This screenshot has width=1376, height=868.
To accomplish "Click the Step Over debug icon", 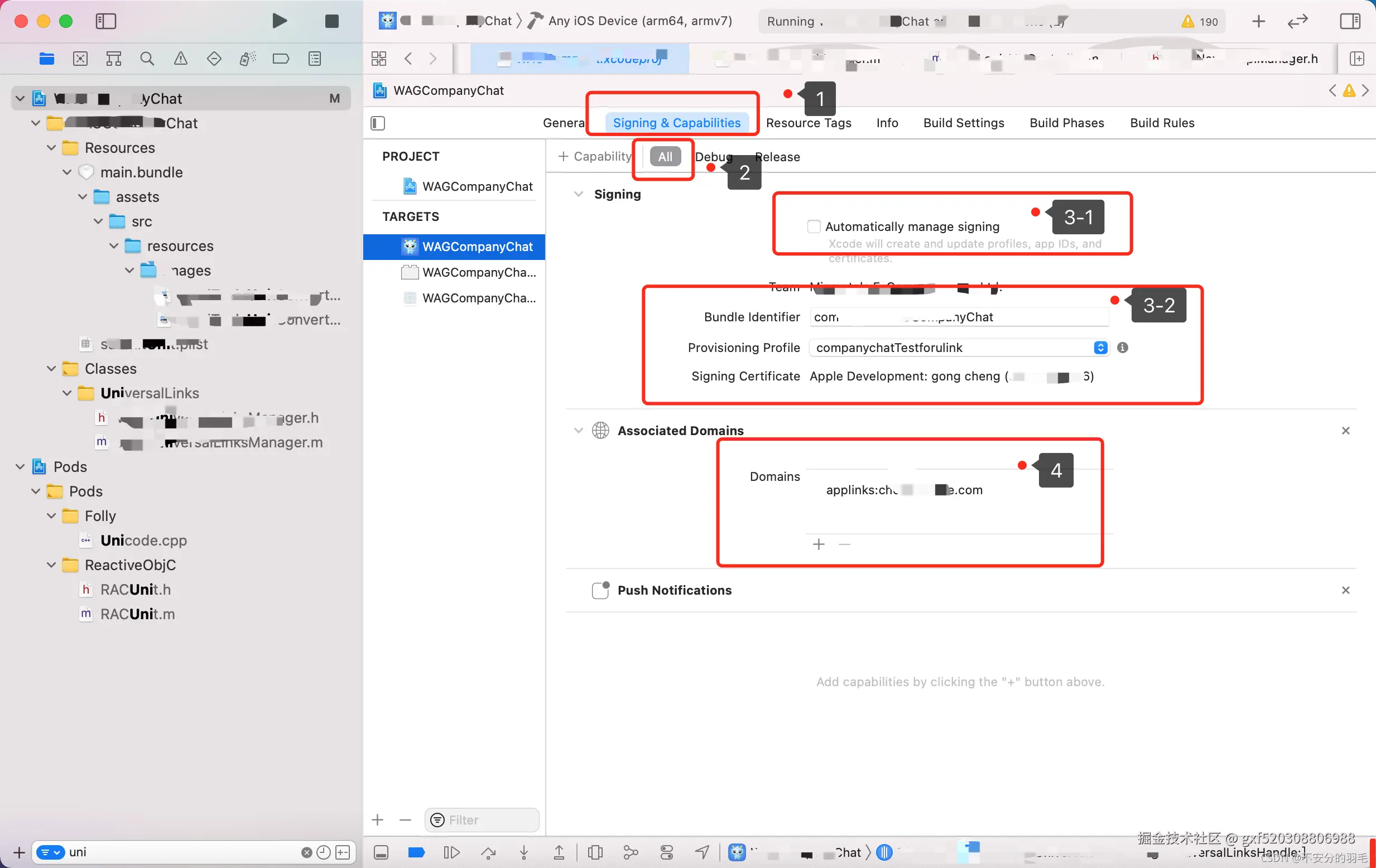I will [x=488, y=852].
